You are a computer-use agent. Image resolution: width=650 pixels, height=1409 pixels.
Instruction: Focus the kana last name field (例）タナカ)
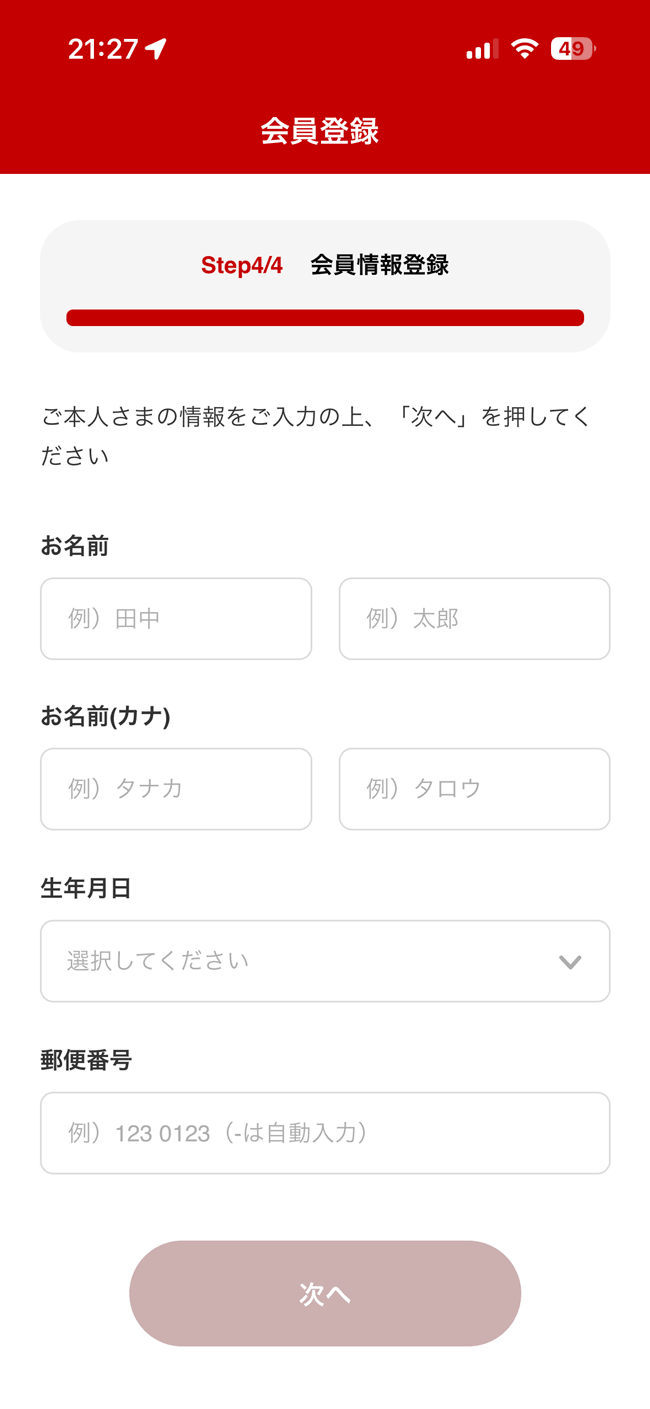(x=176, y=789)
